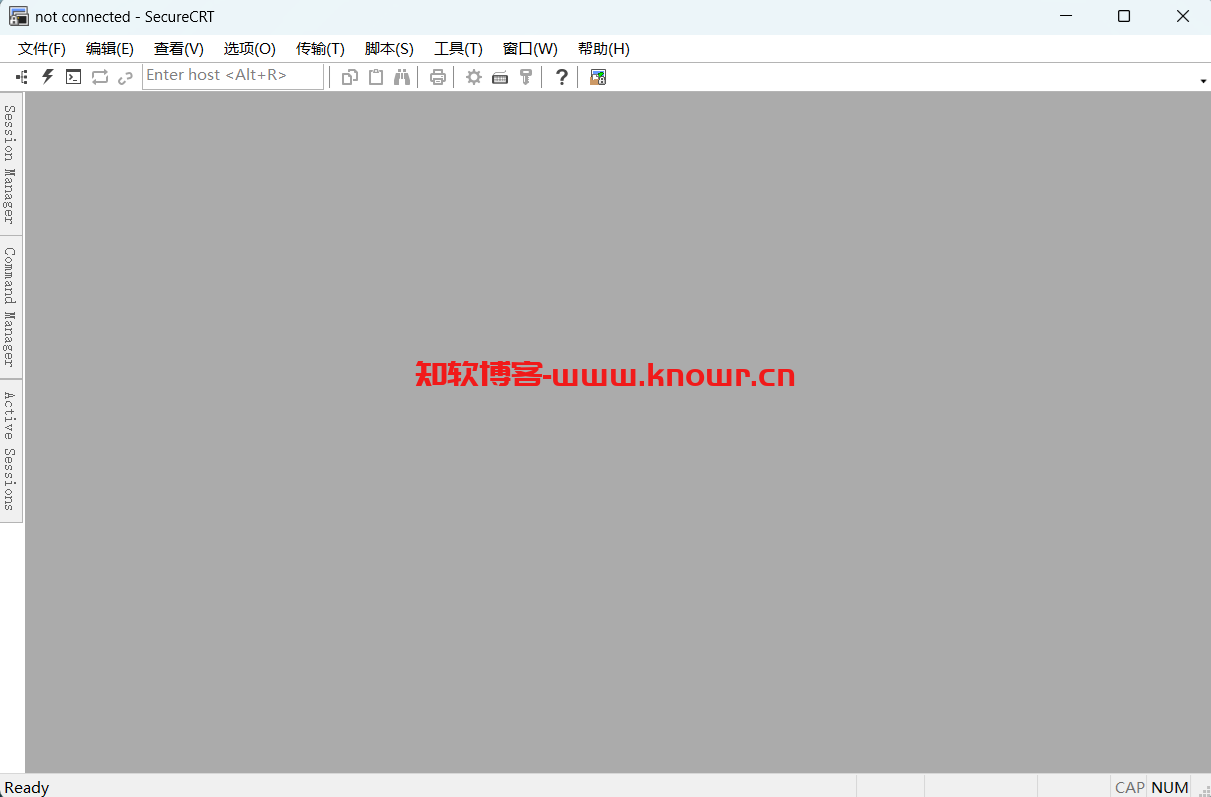The image size is (1211, 797).
Task: Click the CAP status bar indicator
Action: [x=1130, y=787]
